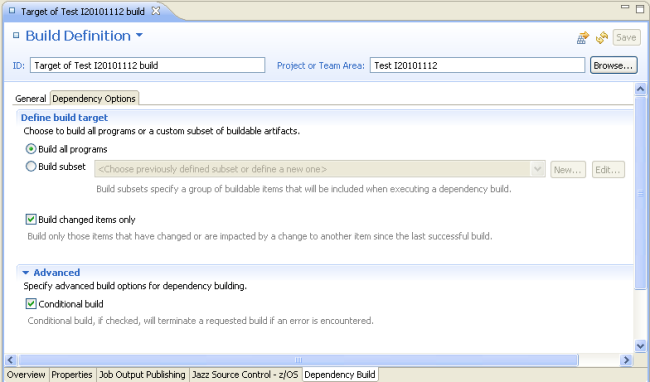Click the Advanced section title
This screenshot has width=650, height=382.
pyautogui.click(x=57, y=273)
